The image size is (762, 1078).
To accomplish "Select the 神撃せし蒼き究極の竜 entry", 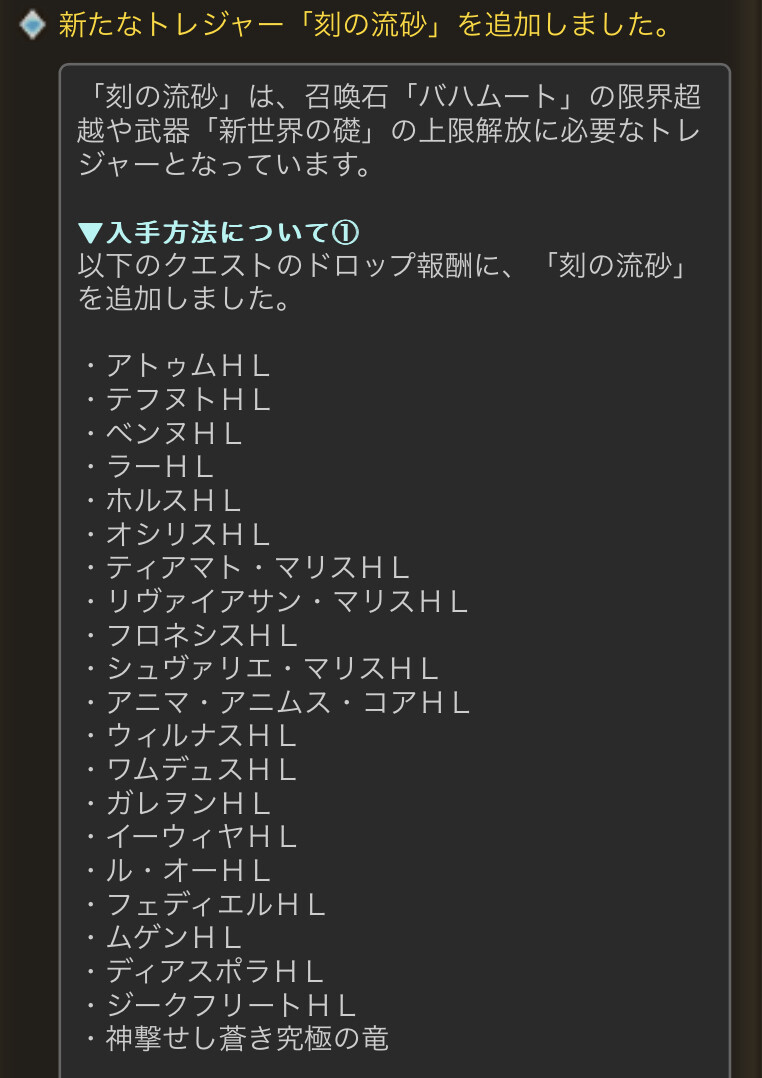I will pyautogui.click(x=236, y=1039).
